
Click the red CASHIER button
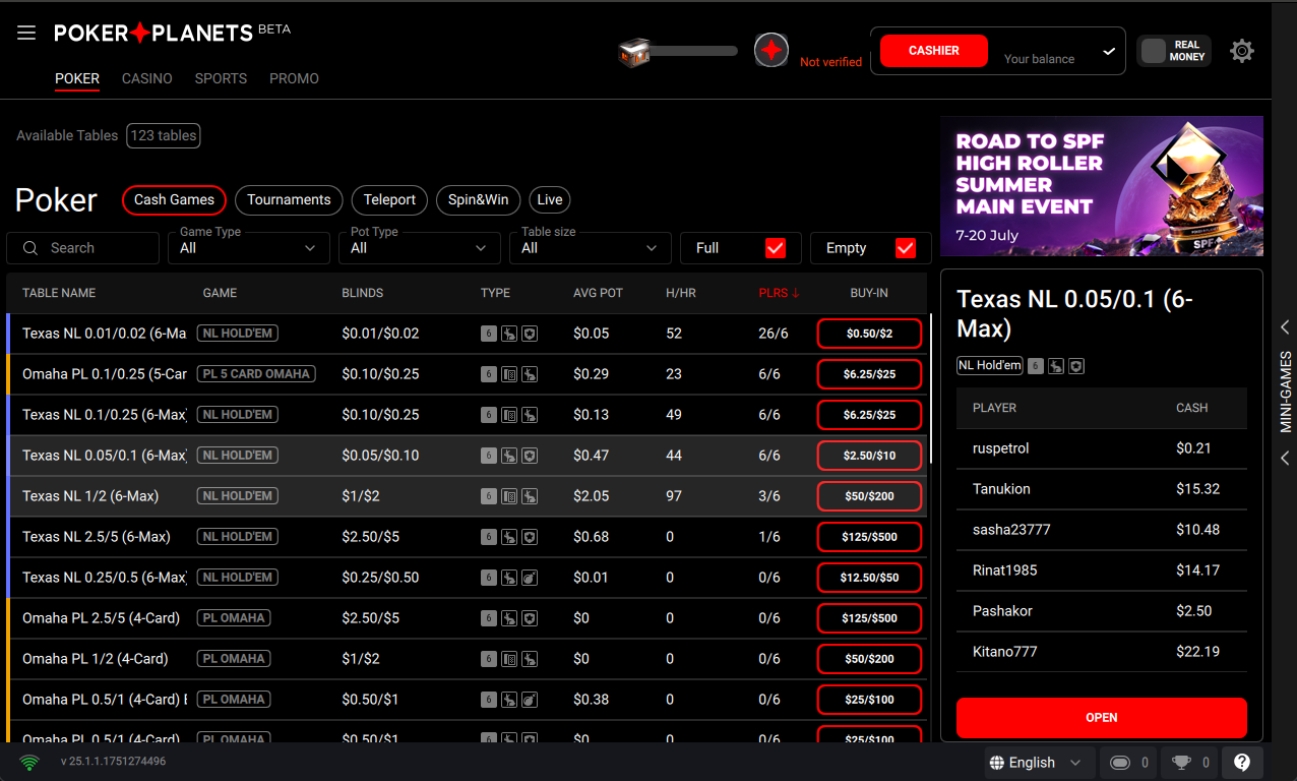(x=934, y=50)
